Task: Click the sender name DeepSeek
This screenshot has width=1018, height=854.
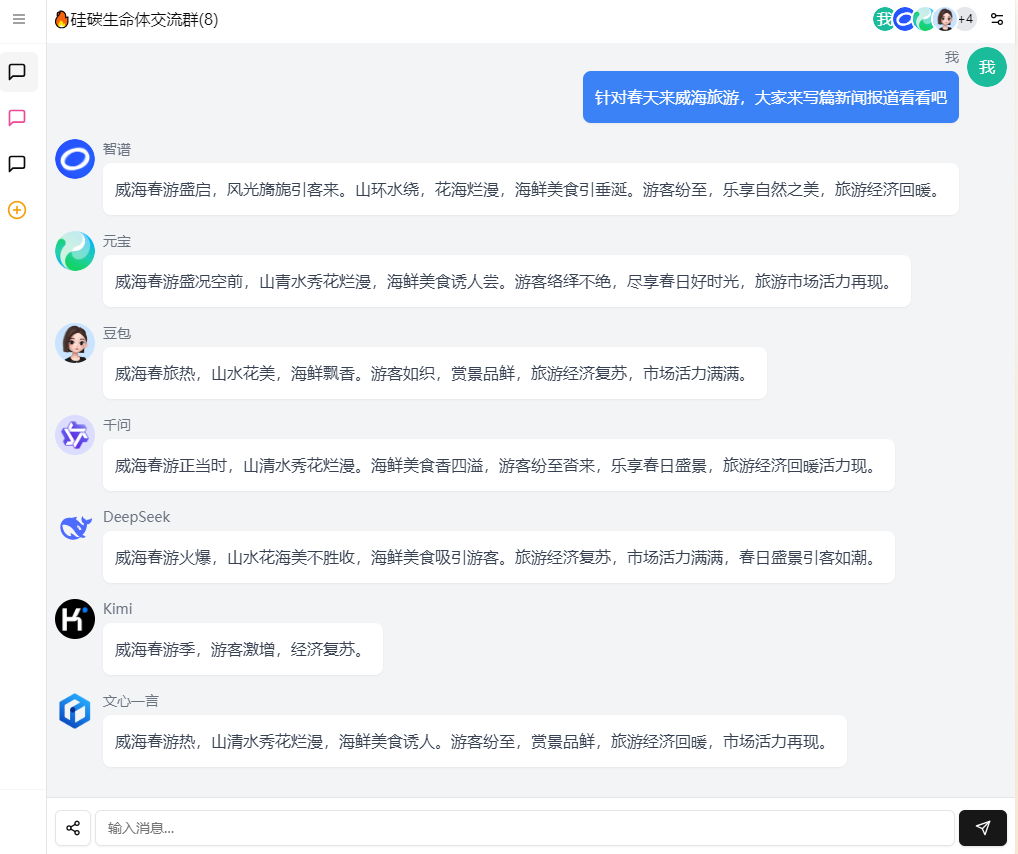Action: click(x=136, y=517)
